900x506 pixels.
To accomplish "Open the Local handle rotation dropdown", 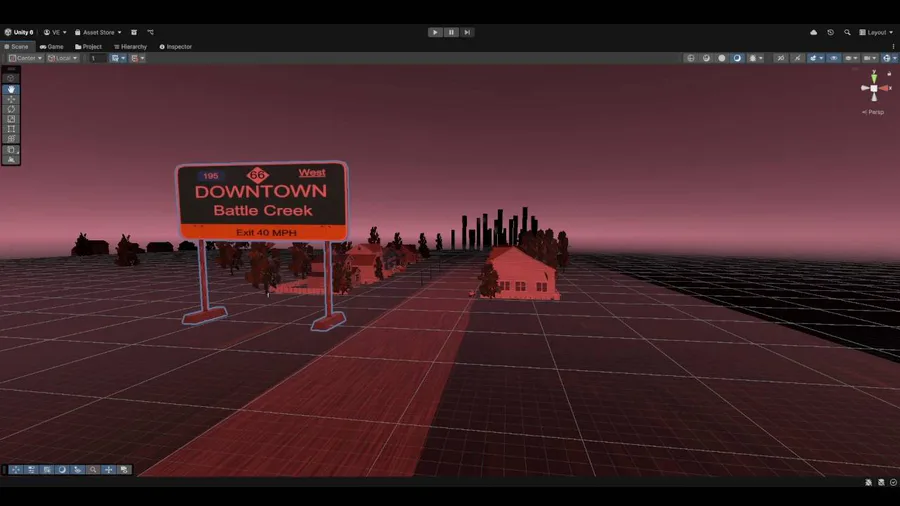I will (63, 58).
